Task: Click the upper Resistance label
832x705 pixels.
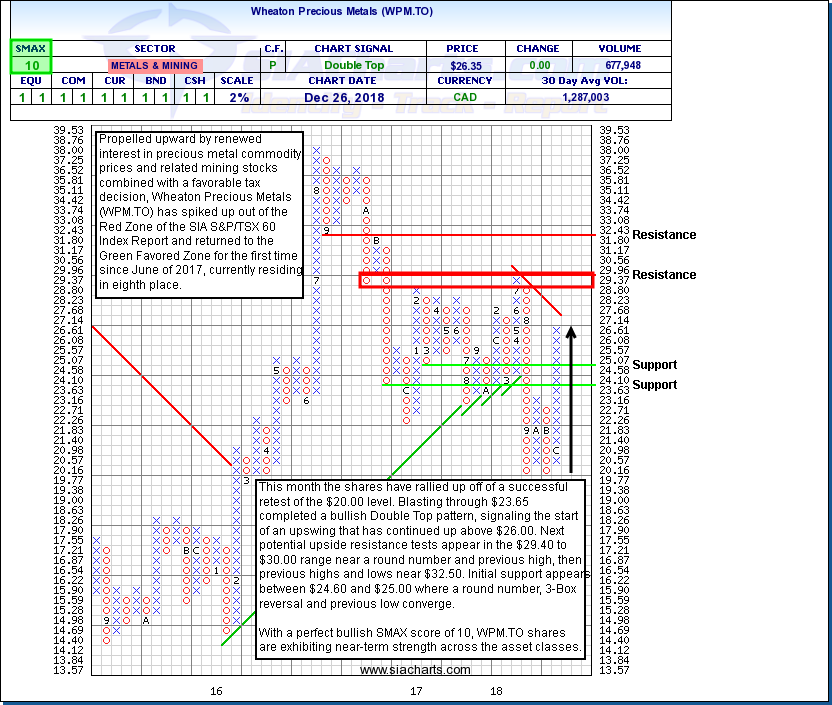Action: (x=664, y=235)
